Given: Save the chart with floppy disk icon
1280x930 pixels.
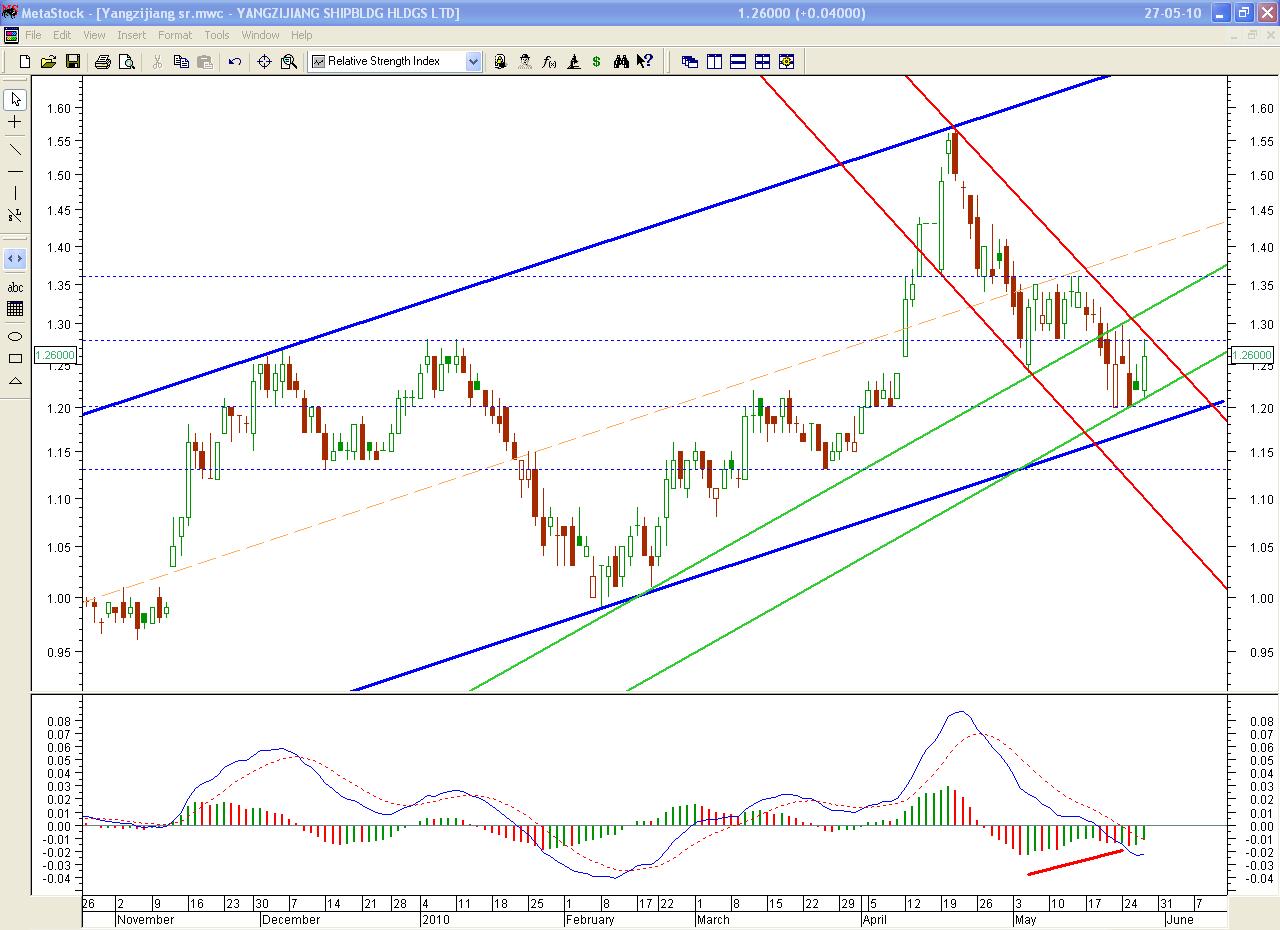Looking at the screenshot, I should pos(72,62).
